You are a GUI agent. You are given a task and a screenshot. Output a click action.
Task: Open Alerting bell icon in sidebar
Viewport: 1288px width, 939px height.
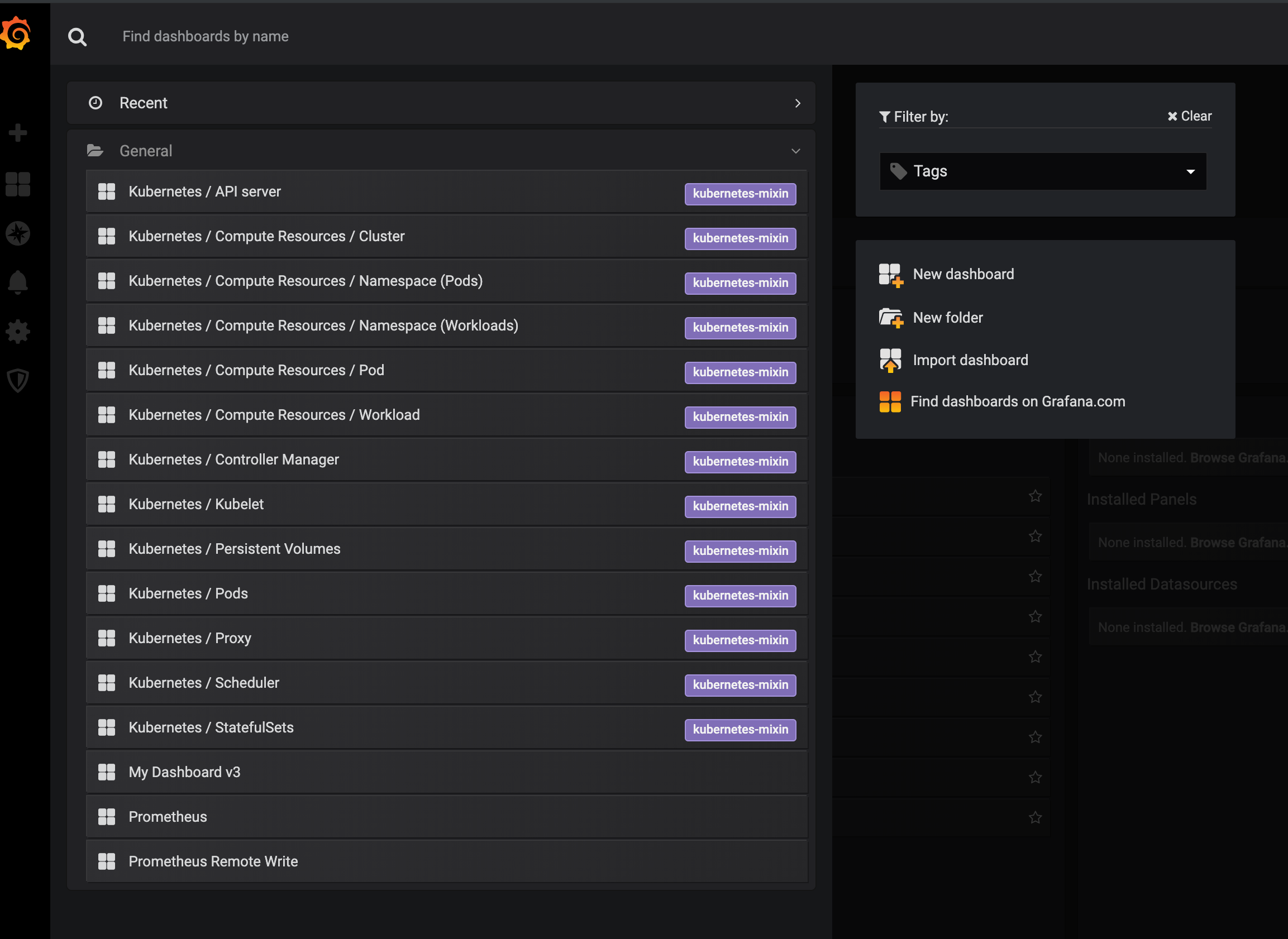click(x=18, y=282)
